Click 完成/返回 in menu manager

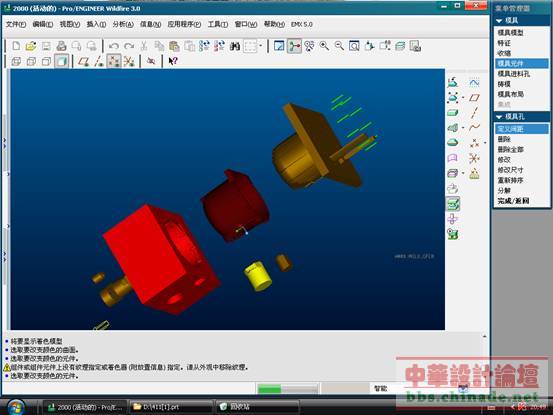(514, 201)
